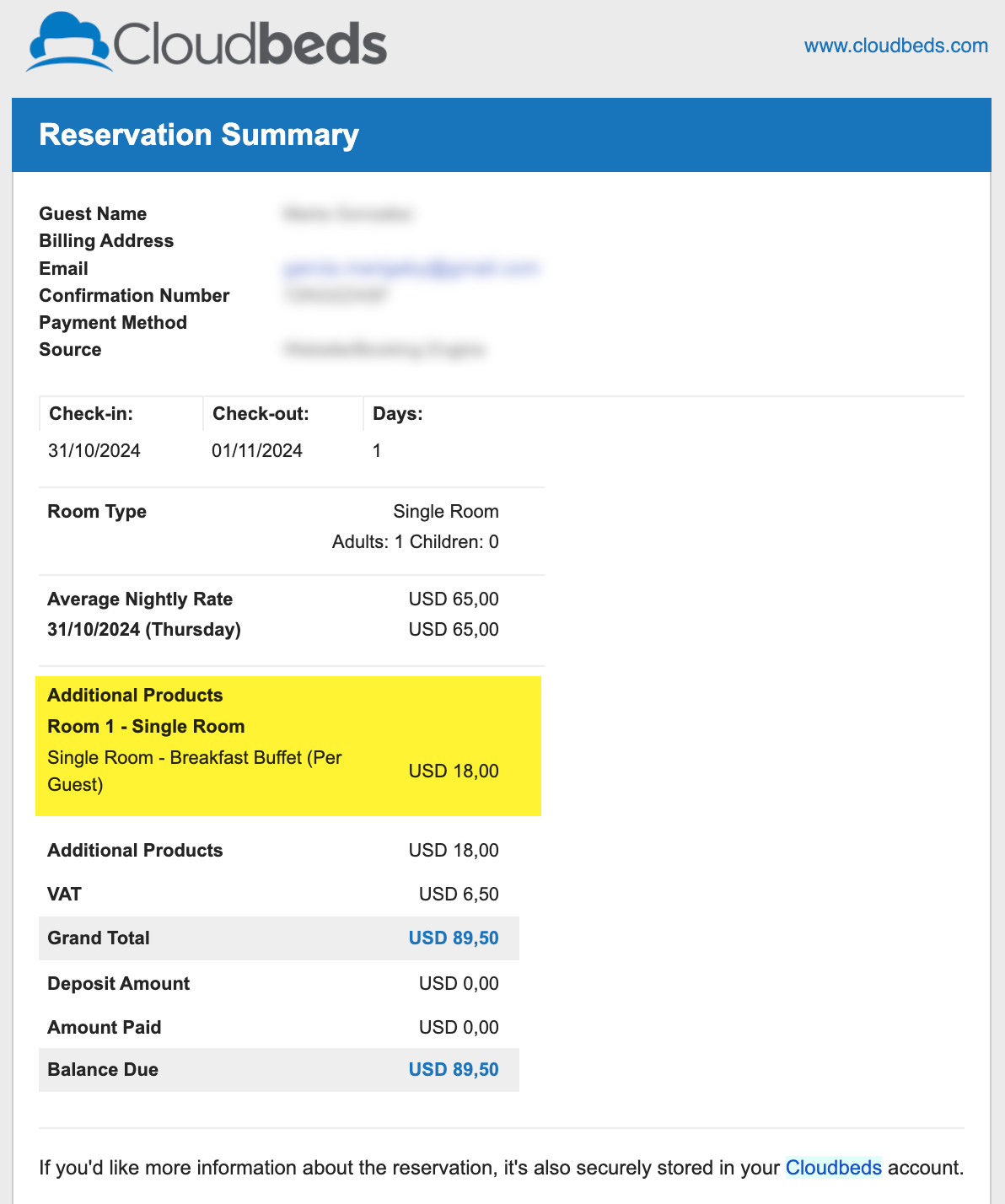Viewport: 1005px width, 1204px height.
Task: Click the Deposit Amount label
Action: 119,984
